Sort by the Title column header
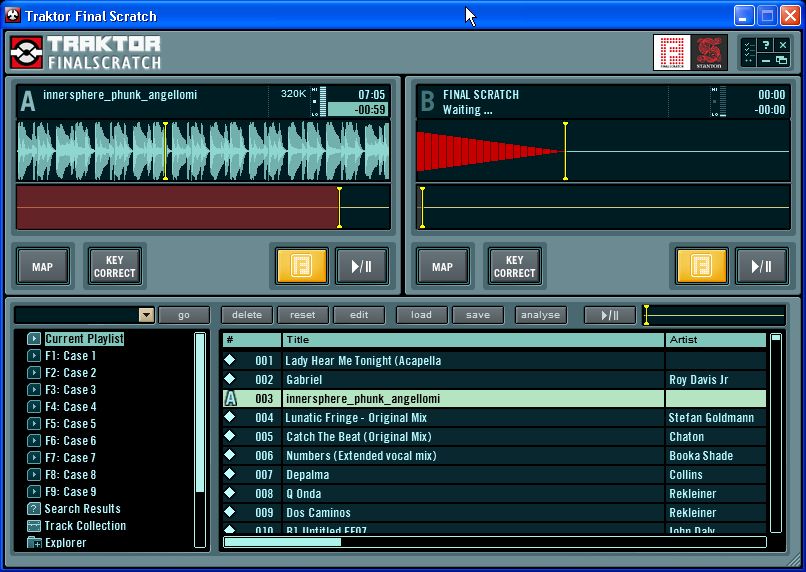This screenshot has height=572, width=806. (473, 340)
